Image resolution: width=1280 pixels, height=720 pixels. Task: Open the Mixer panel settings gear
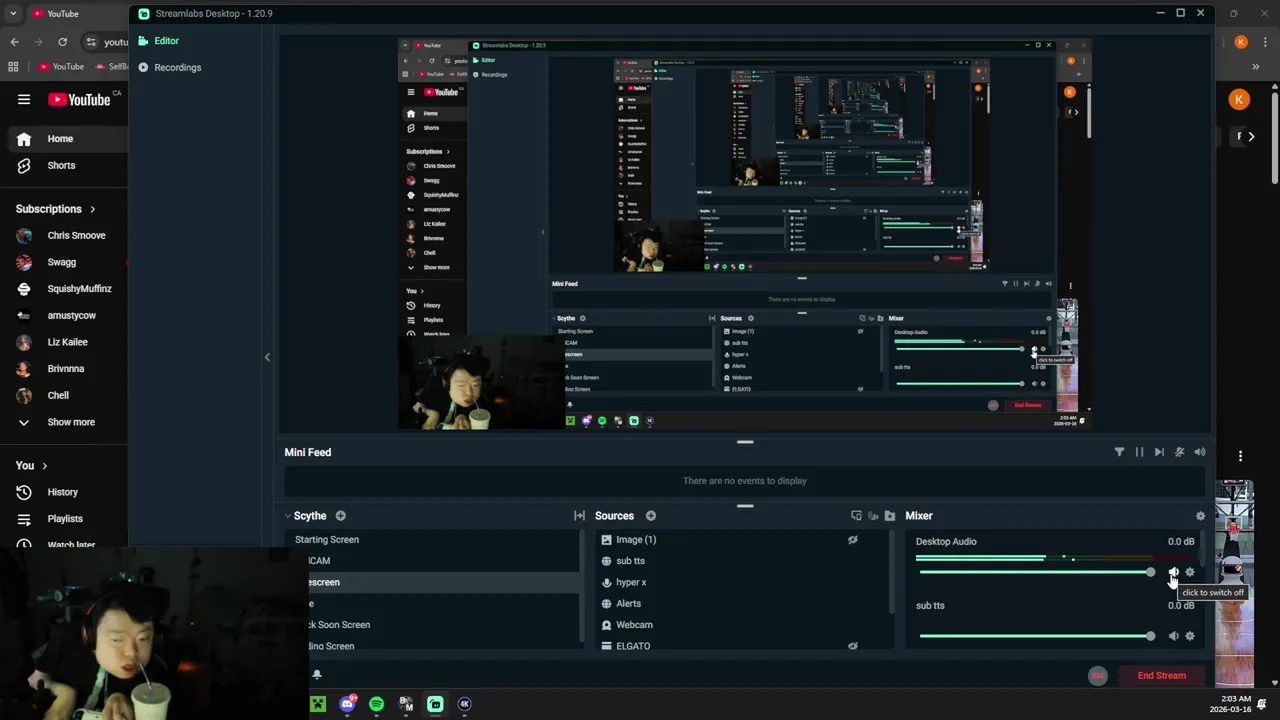(x=1200, y=516)
